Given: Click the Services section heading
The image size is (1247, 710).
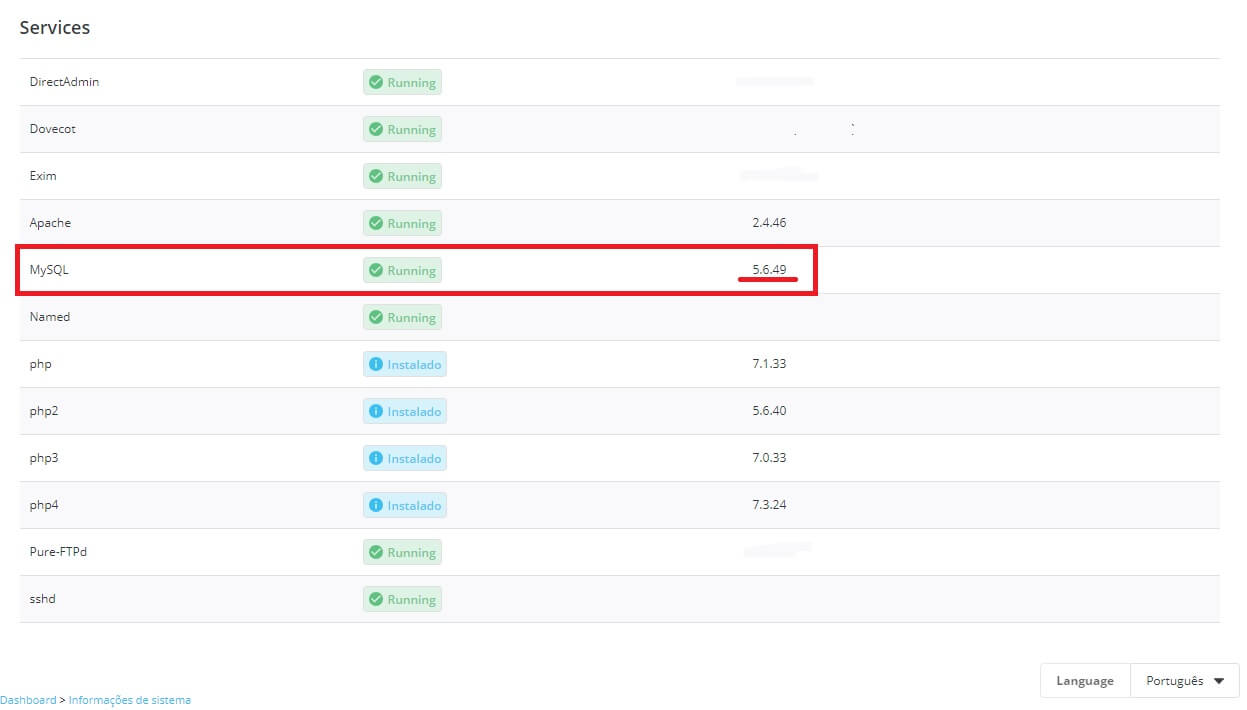Looking at the screenshot, I should pyautogui.click(x=55, y=28).
